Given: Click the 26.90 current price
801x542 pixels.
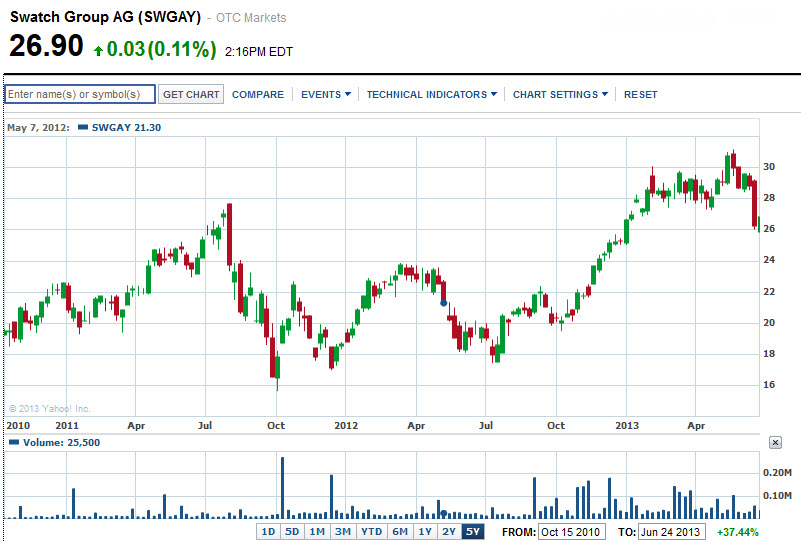Looking at the screenshot, I should click(x=46, y=45).
